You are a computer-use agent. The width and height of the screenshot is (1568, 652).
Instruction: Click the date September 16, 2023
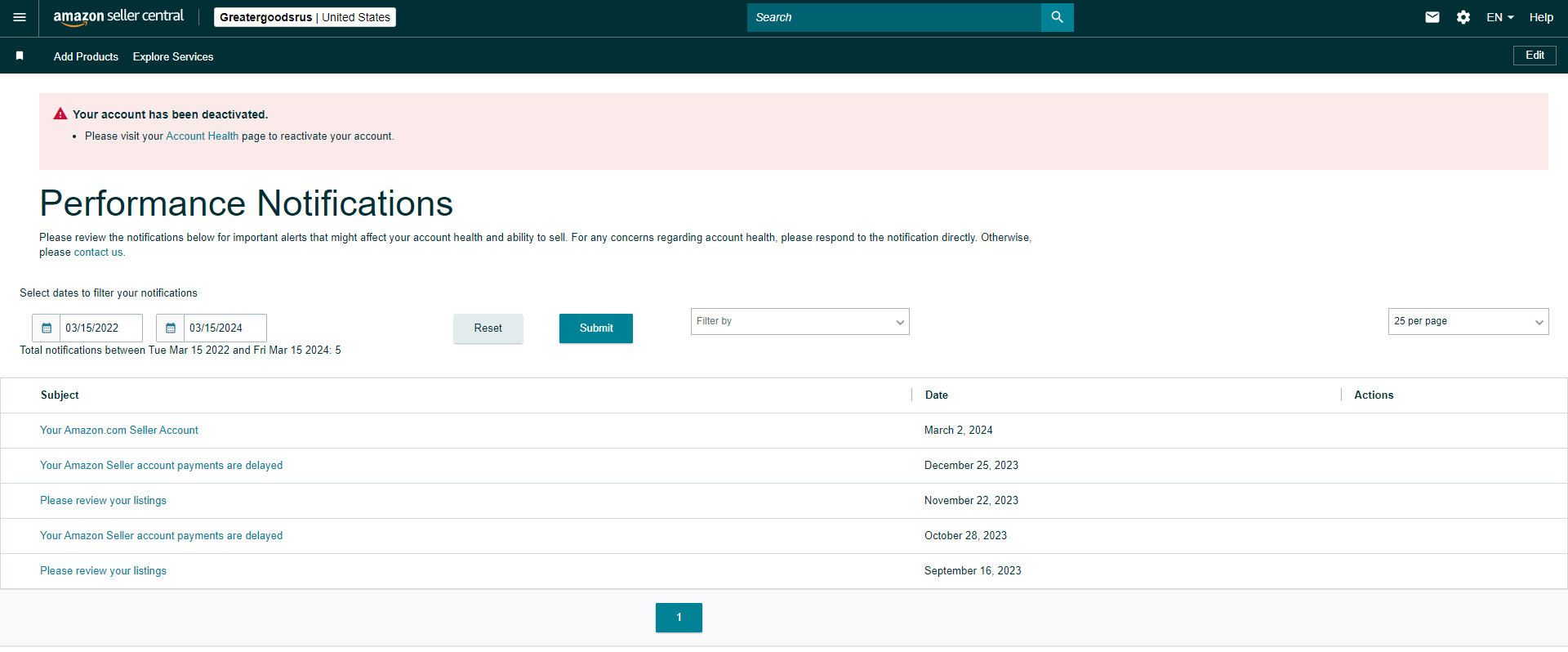pyautogui.click(x=973, y=570)
